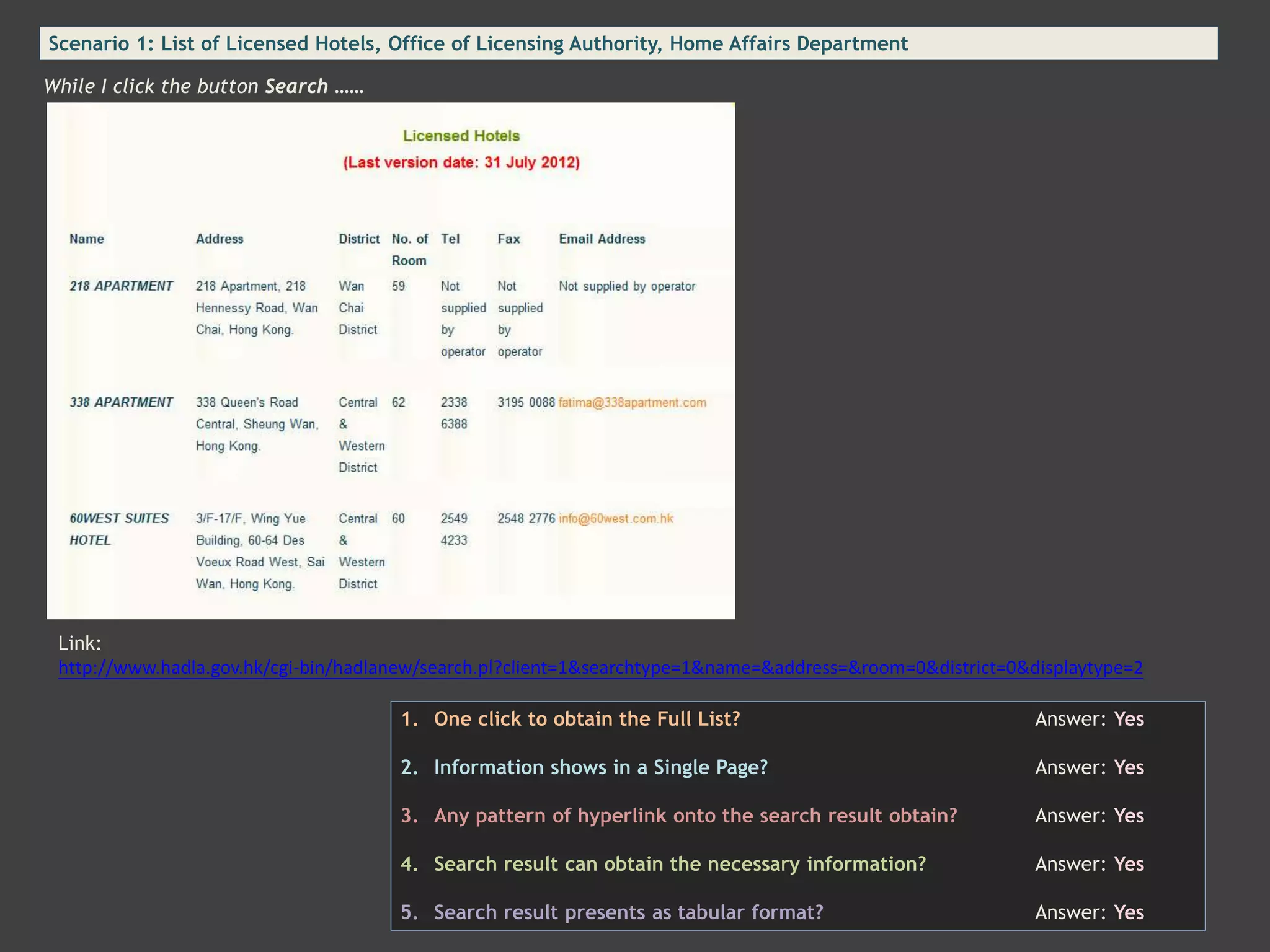This screenshot has height=952, width=1270.
Task: Click telephone number 2549 4233
Action: pyautogui.click(x=454, y=529)
